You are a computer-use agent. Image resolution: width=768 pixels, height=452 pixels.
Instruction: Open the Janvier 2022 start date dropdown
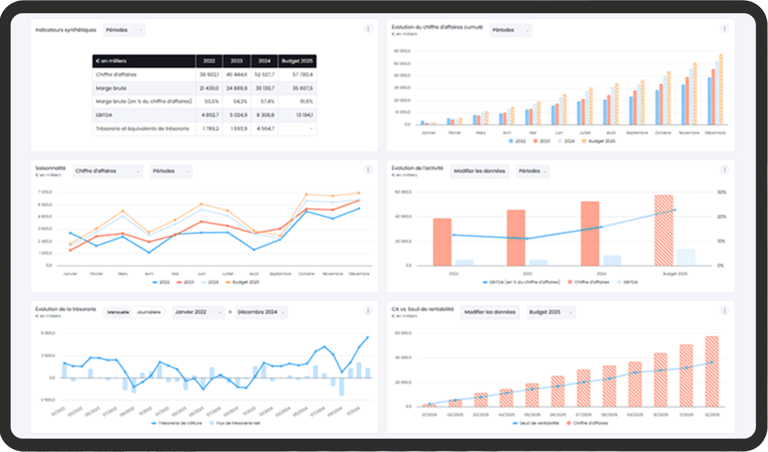point(198,312)
